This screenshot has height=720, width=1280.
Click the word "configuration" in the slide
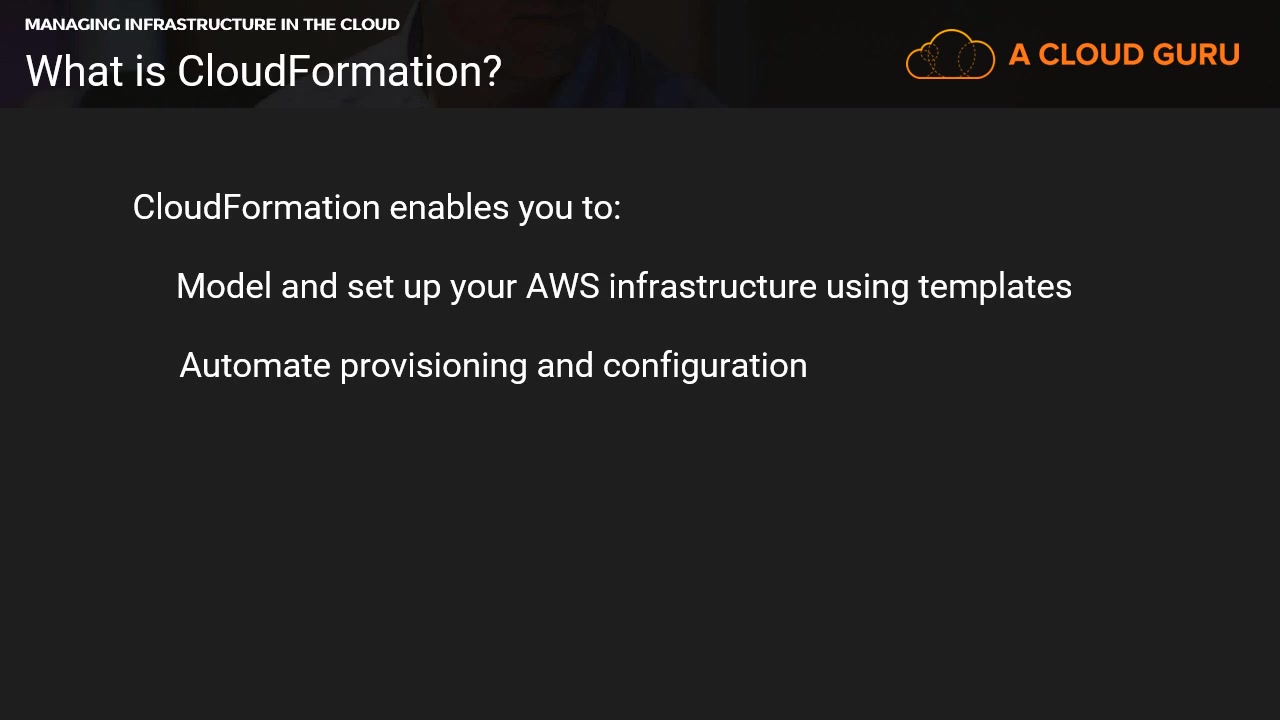704,366
